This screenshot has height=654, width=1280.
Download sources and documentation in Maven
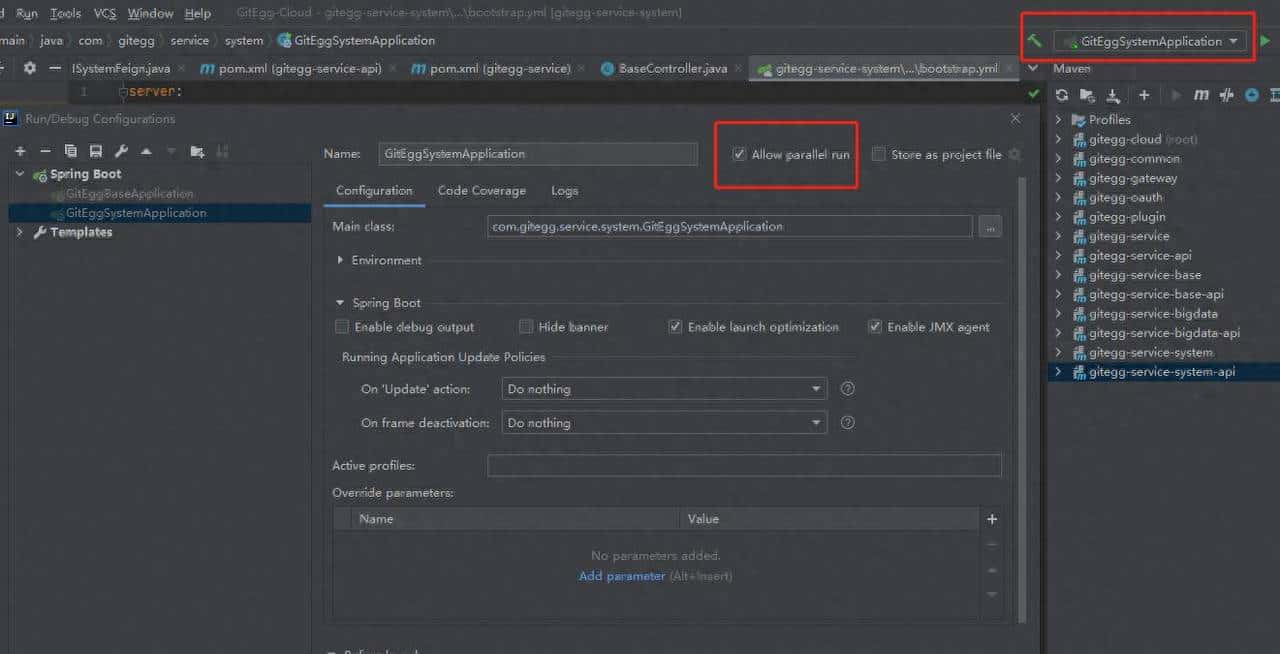1114,95
